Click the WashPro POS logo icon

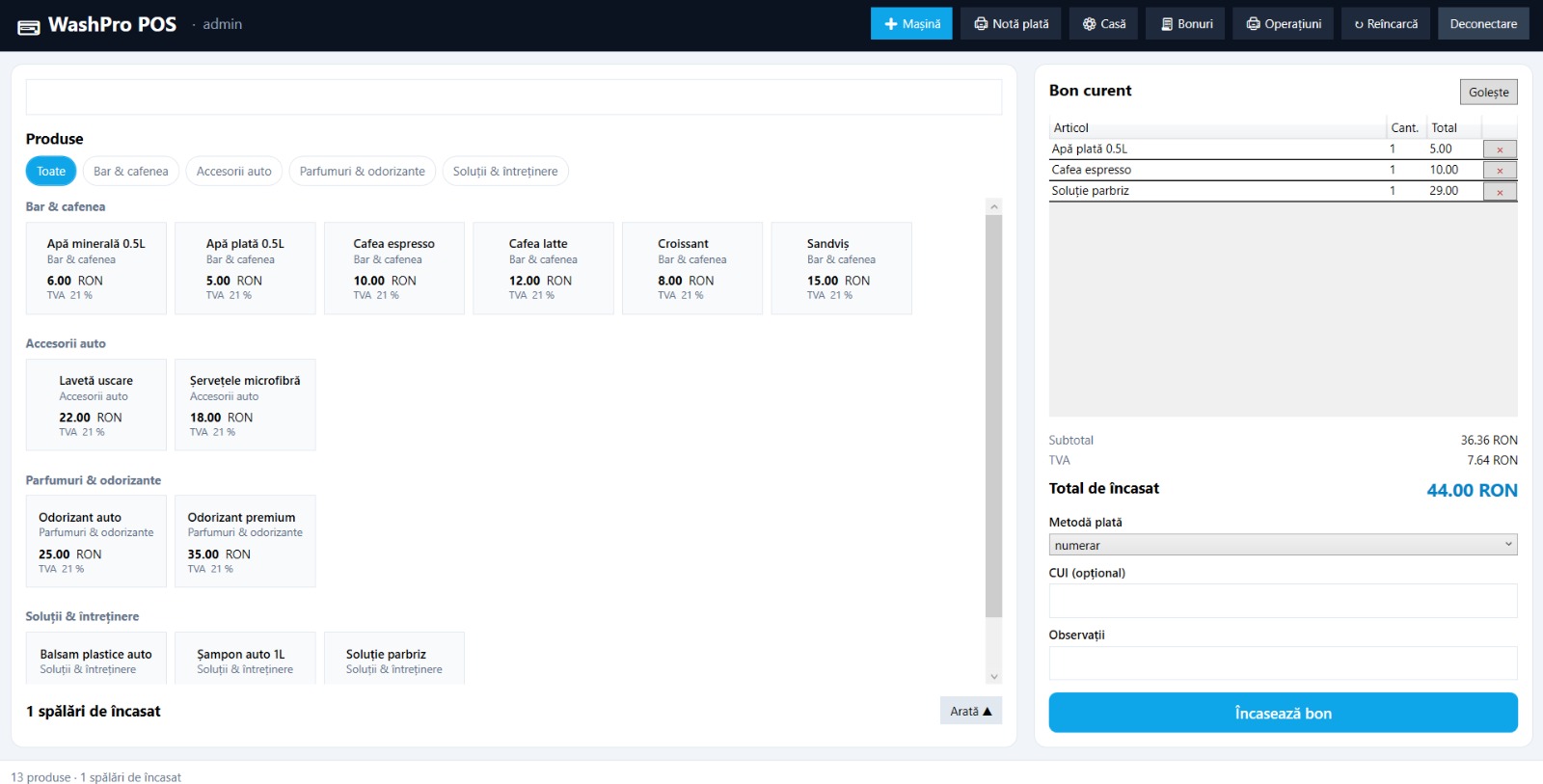[x=29, y=27]
